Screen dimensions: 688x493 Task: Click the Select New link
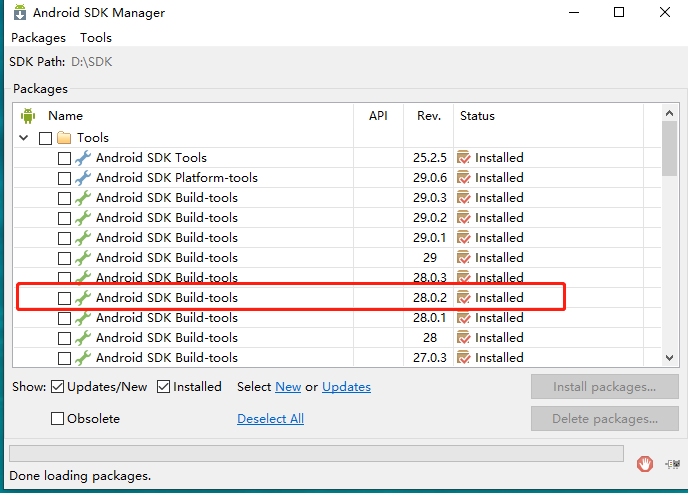click(x=288, y=387)
